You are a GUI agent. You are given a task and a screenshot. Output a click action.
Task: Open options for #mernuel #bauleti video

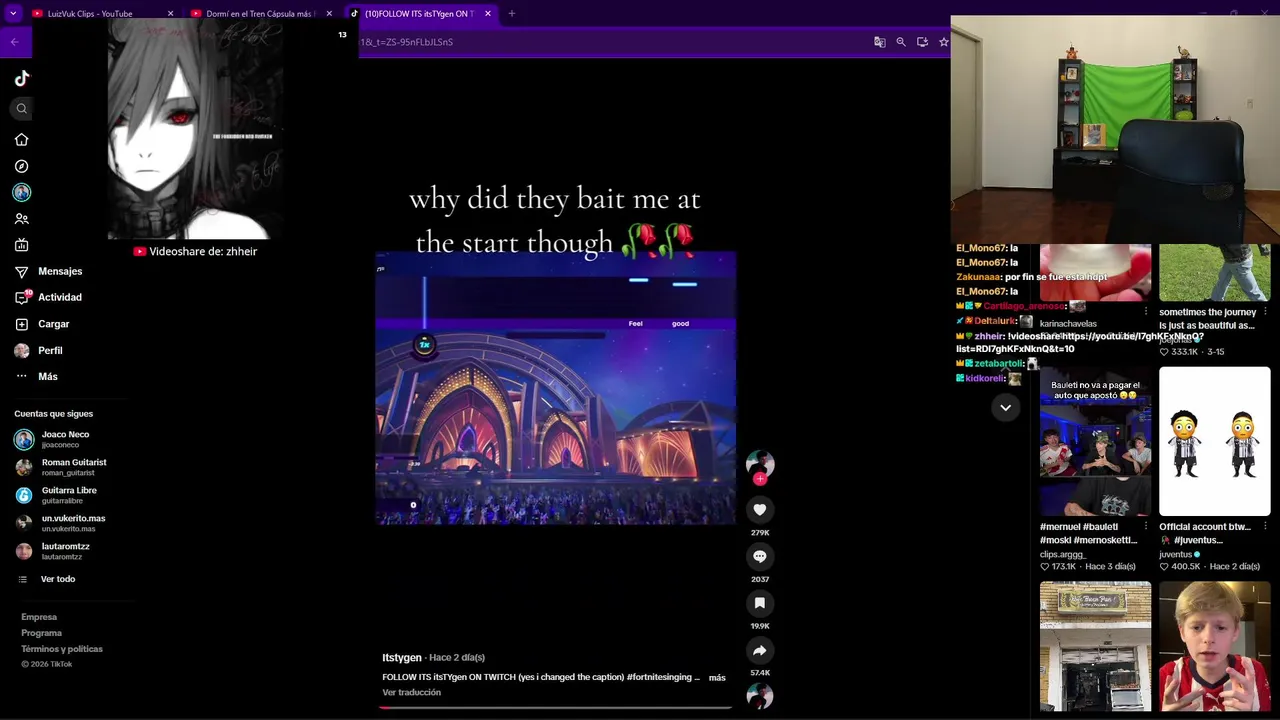pyautogui.click(x=1146, y=527)
